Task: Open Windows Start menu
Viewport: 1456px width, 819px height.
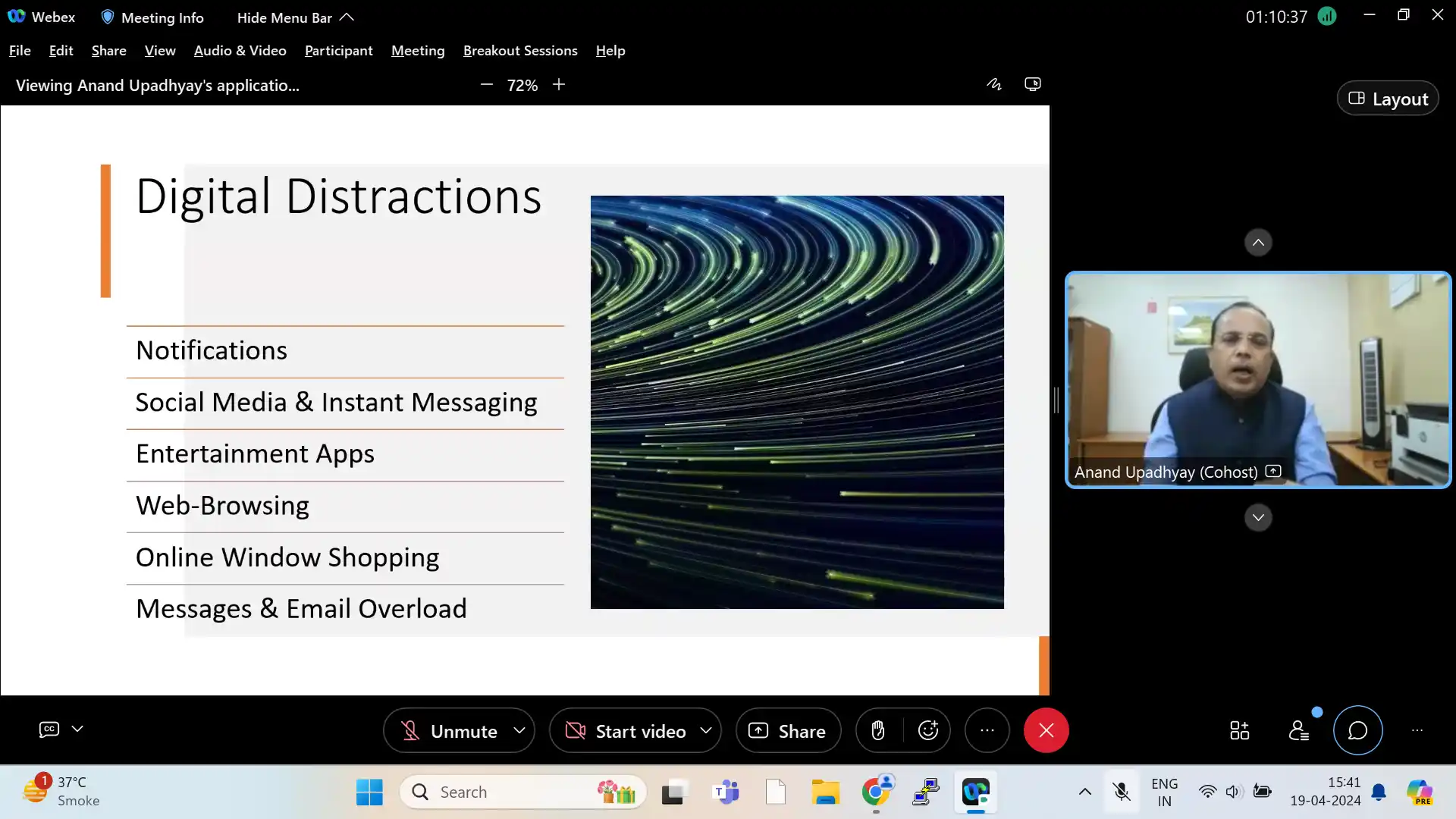Action: (369, 792)
